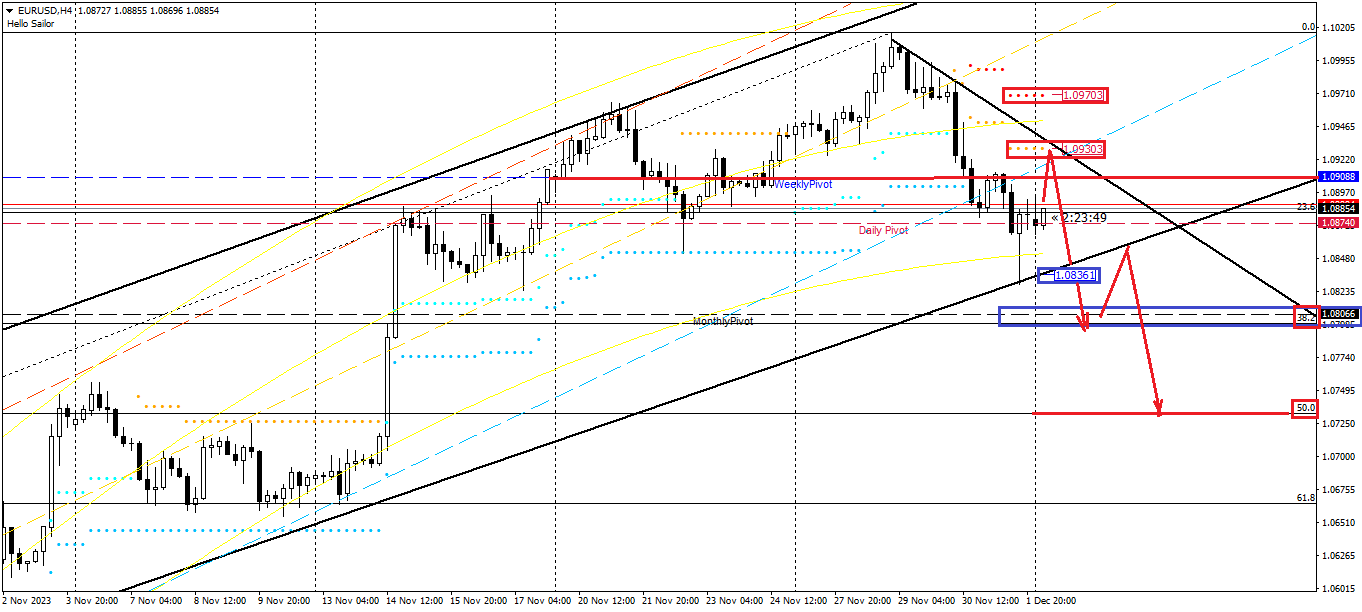Click 1.09710 on the price axis
Viewport: 1362px width, 612px height.
(x=1339, y=93)
